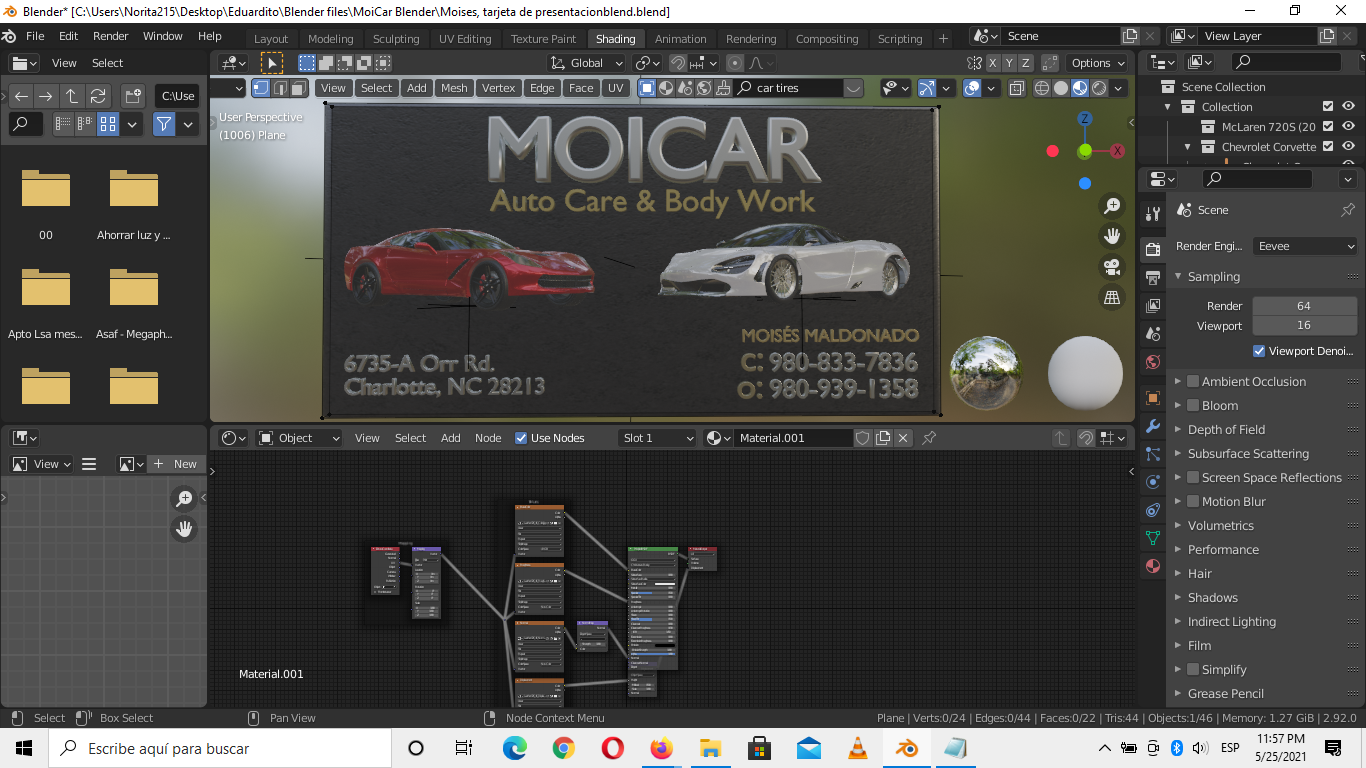
Task: Open the Global transform orientation dropdown
Action: click(x=585, y=63)
